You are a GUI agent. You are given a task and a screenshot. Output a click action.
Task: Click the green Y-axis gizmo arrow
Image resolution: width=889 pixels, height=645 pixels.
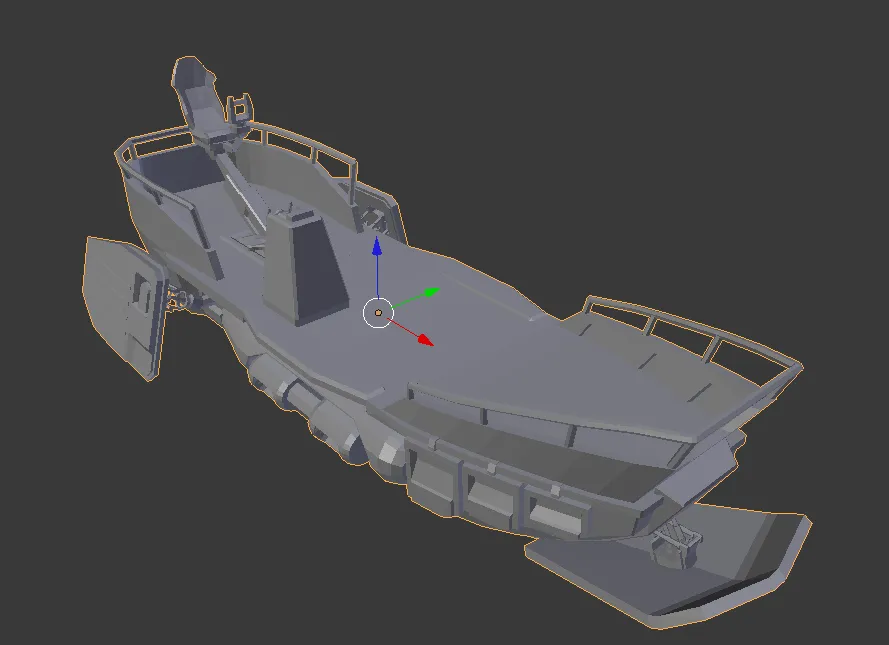point(431,292)
